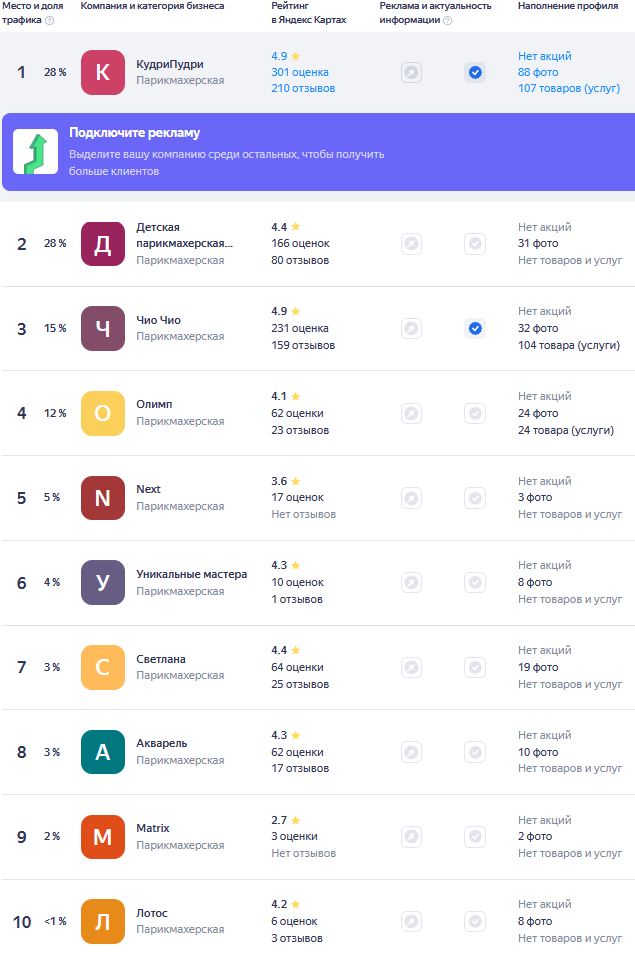Click the advertising status icon for Лотос
Image resolution: width=635 pixels, height=960 pixels.
pyautogui.click(x=411, y=921)
